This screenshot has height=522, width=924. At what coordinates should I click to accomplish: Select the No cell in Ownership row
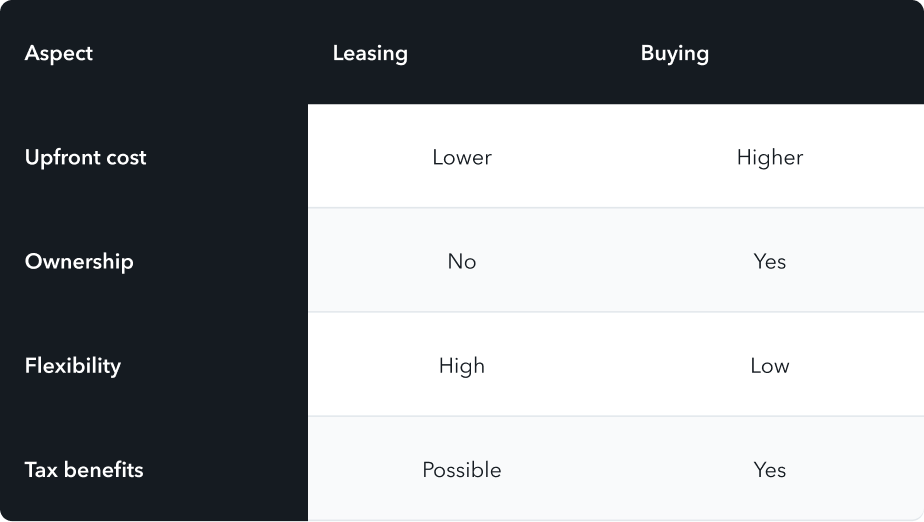462,262
